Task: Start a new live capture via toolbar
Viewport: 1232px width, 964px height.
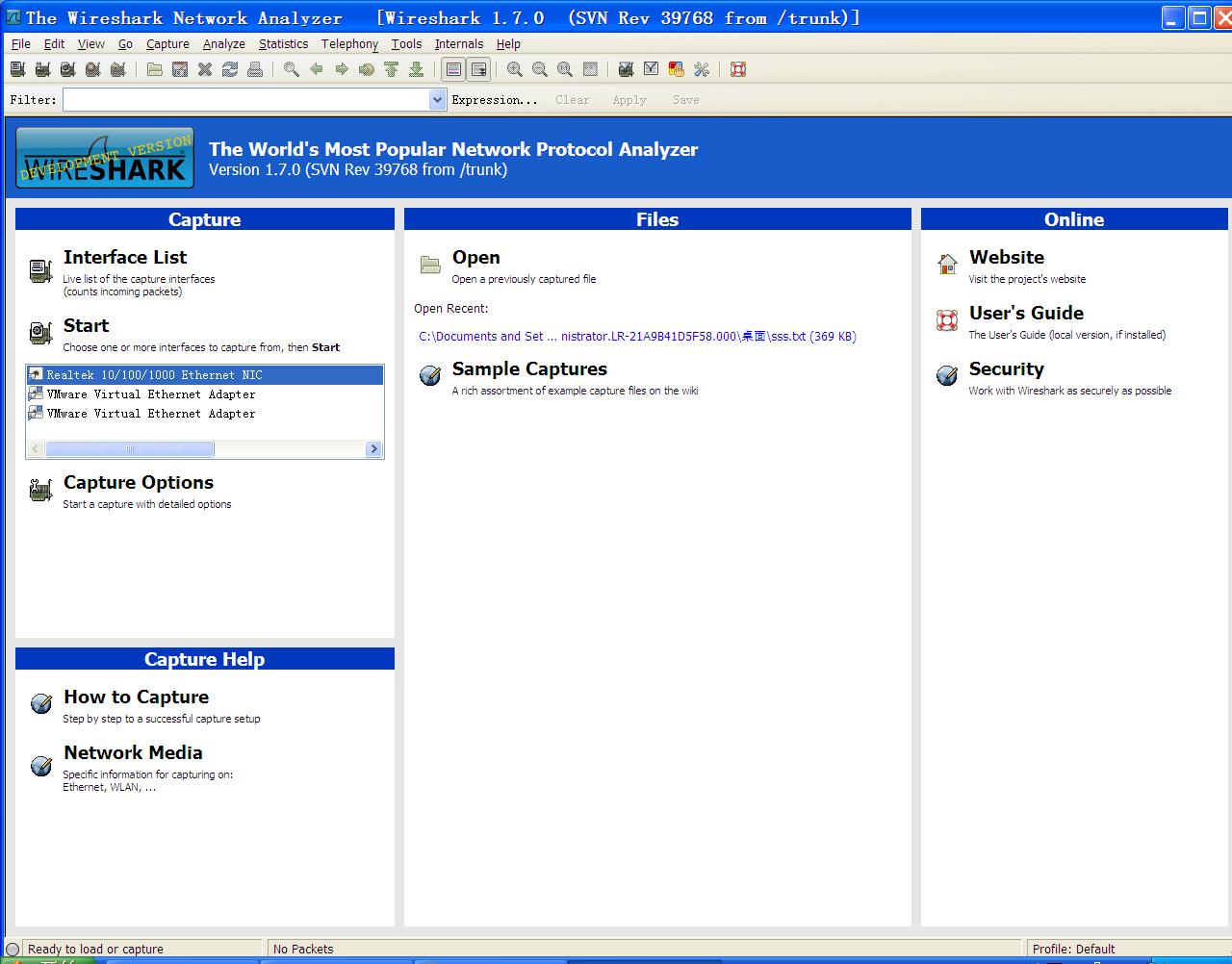Action: click(x=67, y=69)
